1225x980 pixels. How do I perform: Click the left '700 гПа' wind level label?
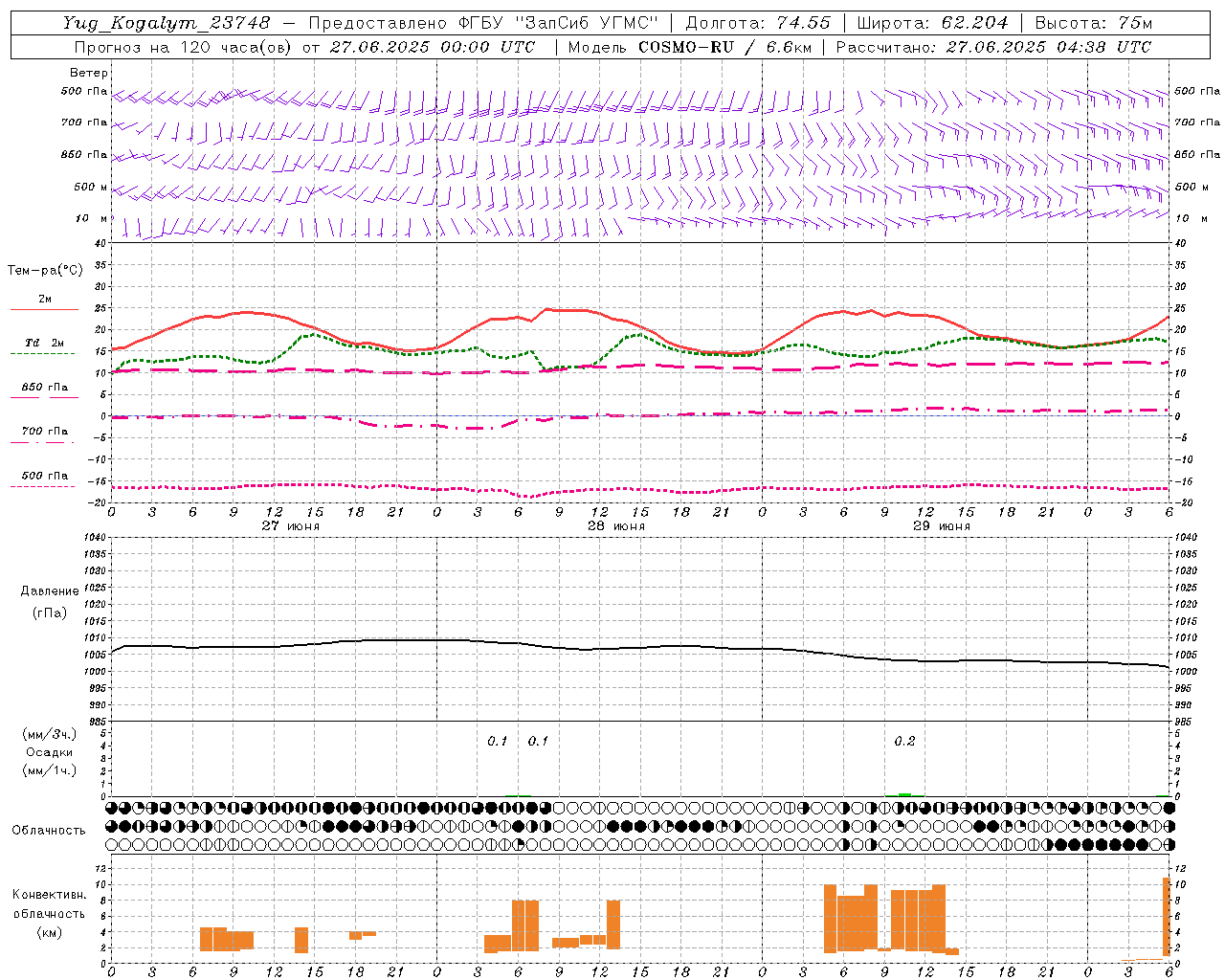84,122
